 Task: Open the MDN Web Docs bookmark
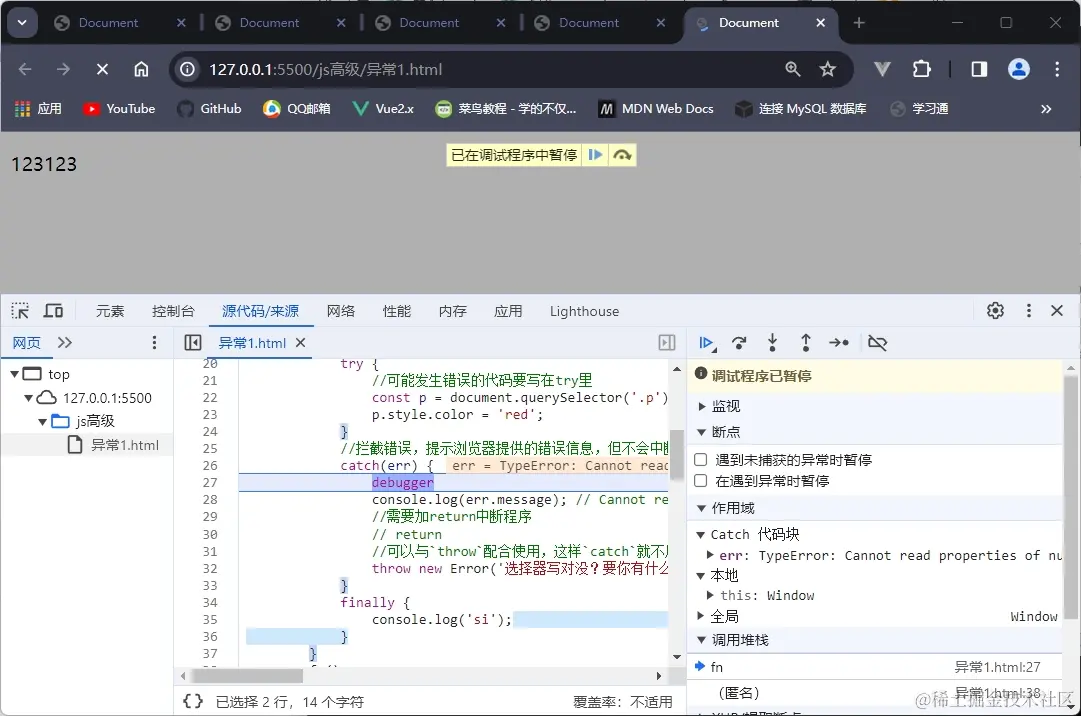coord(656,109)
